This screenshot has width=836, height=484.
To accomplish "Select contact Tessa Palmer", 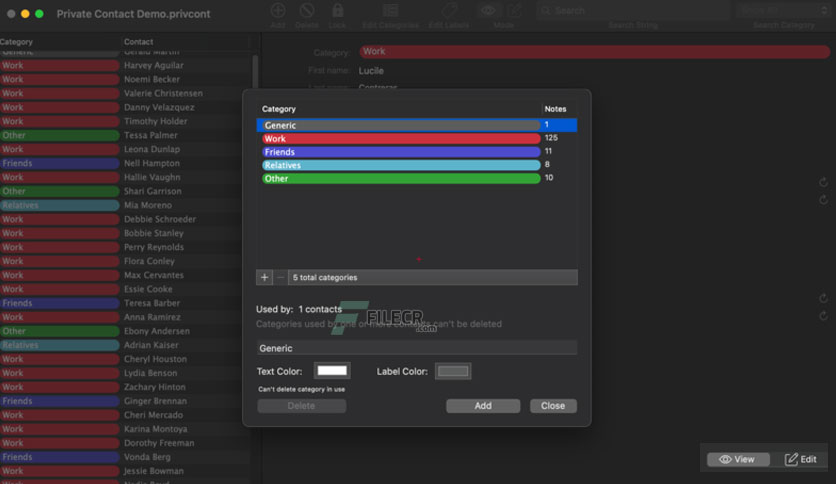I will [150, 135].
